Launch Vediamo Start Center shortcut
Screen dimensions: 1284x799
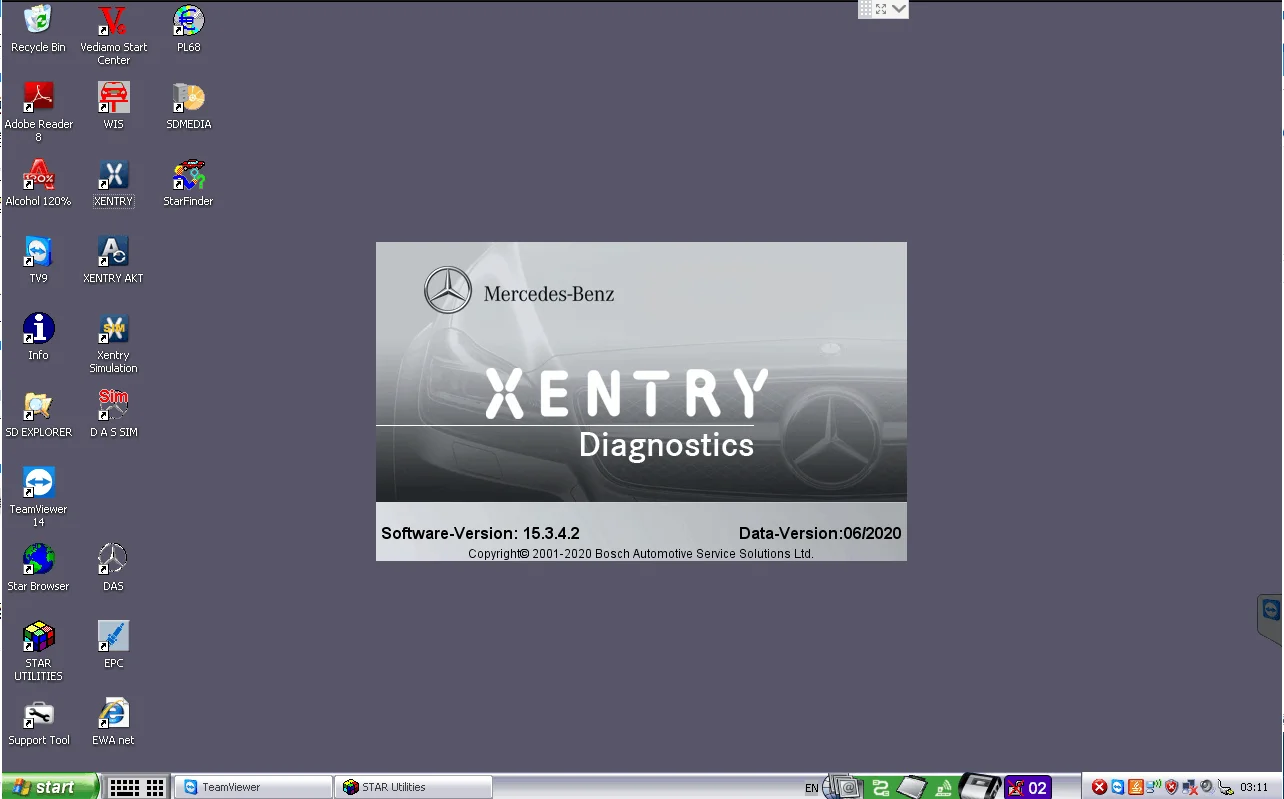click(x=113, y=35)
